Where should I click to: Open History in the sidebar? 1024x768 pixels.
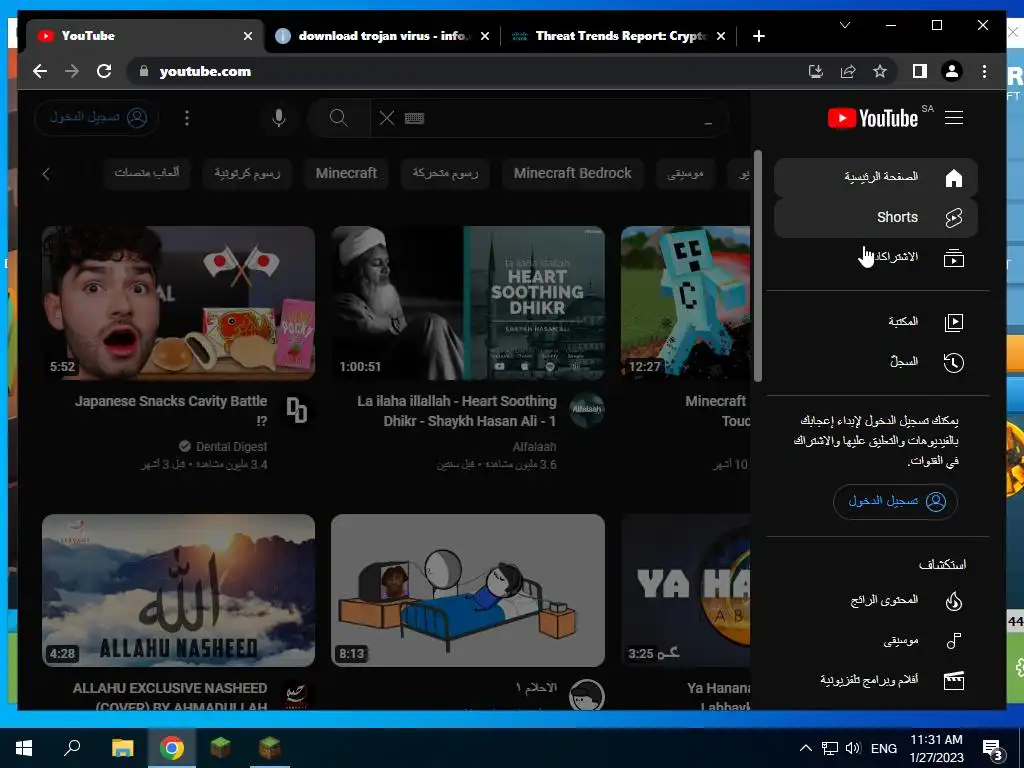pyautogui.click(x=875, y=362)
